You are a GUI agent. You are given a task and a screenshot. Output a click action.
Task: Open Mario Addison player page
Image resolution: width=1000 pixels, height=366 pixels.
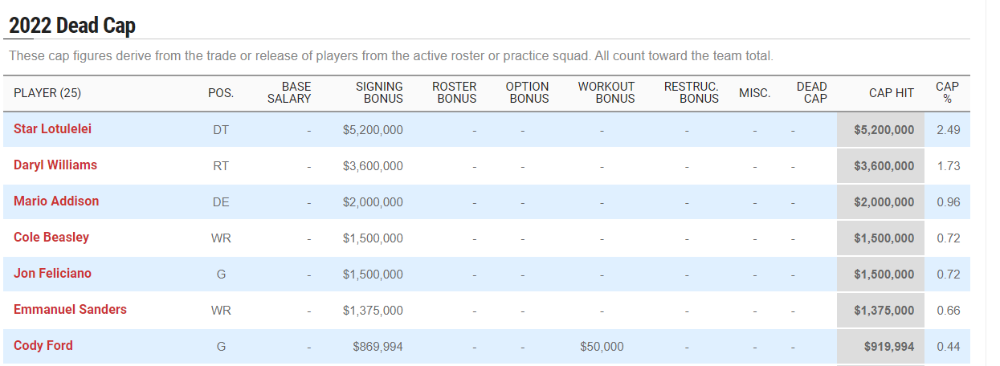coord(56,201)
